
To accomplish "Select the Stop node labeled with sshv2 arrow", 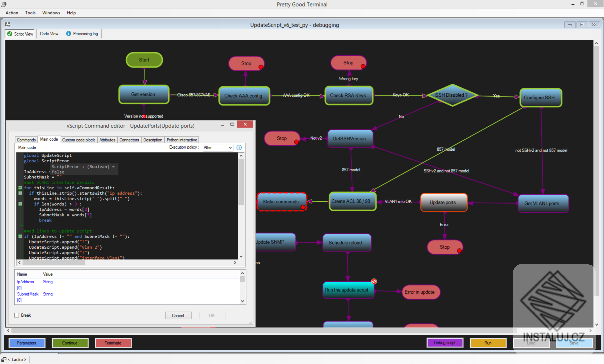I will [x=282, y=138].
